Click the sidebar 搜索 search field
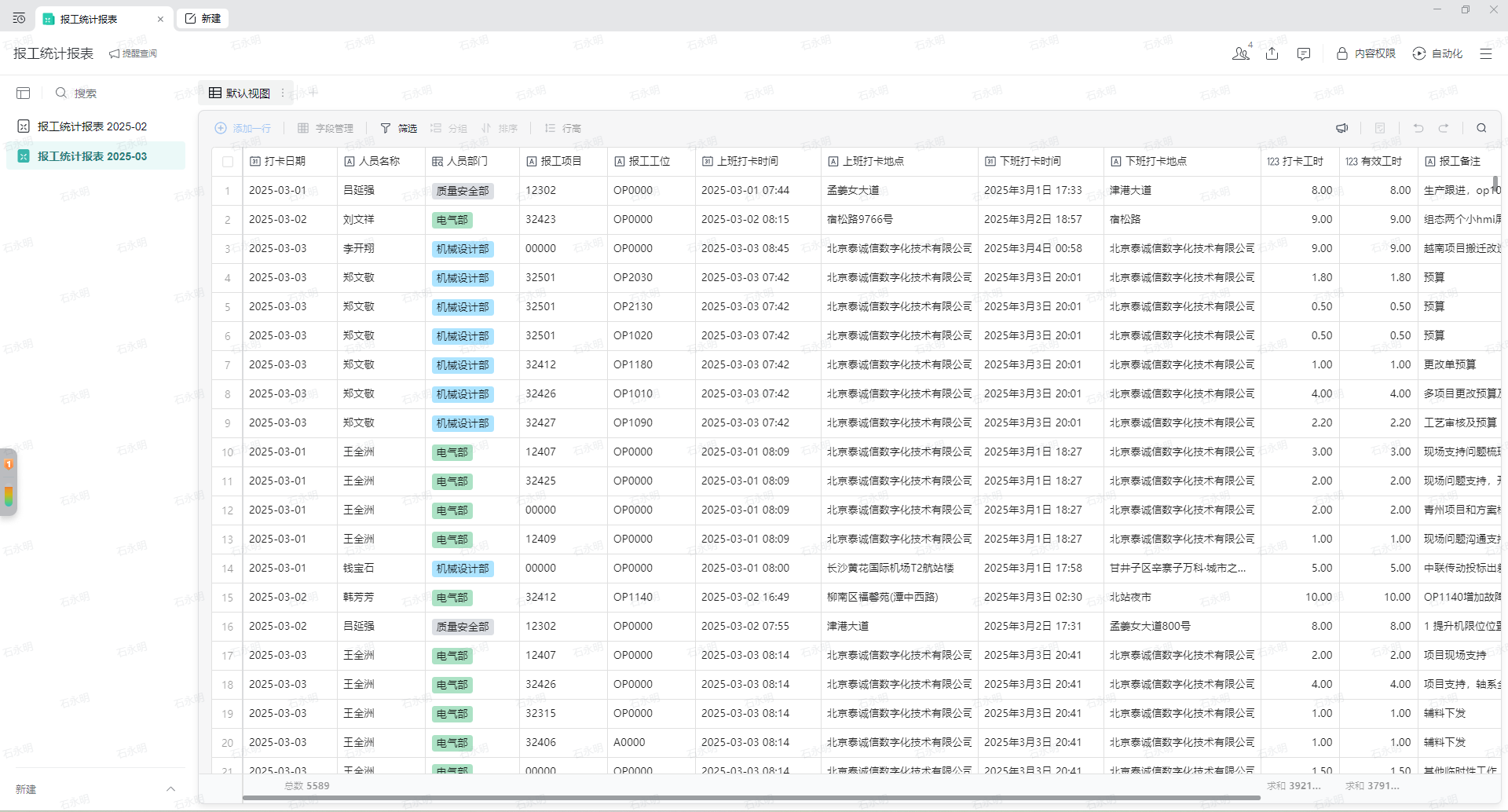The width and height of the screenshot is (1508, 812). (x=85, y=93)
